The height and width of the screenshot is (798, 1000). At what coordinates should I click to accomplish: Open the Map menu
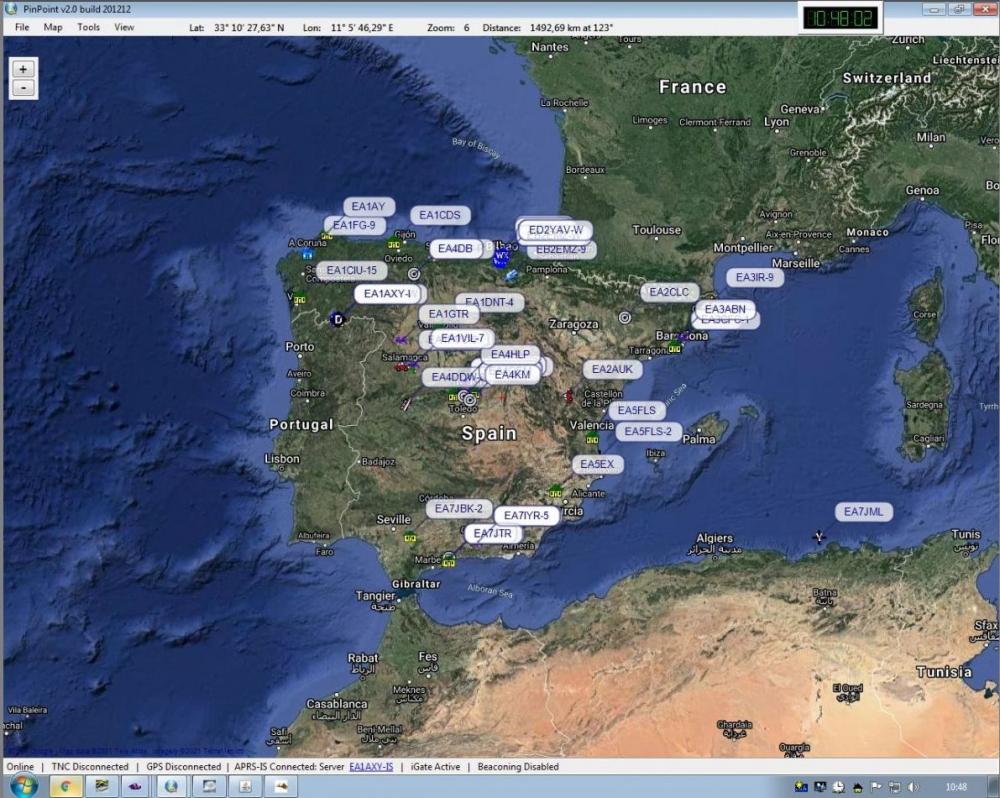pos(53,27)
